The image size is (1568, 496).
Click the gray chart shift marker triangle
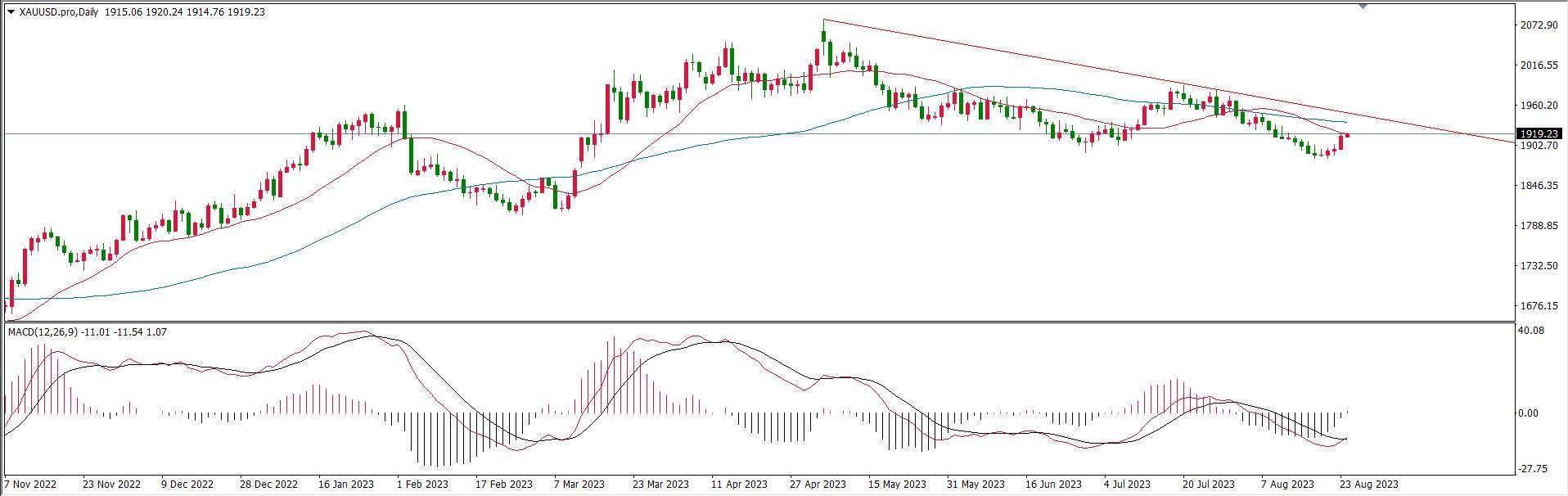1363,6
